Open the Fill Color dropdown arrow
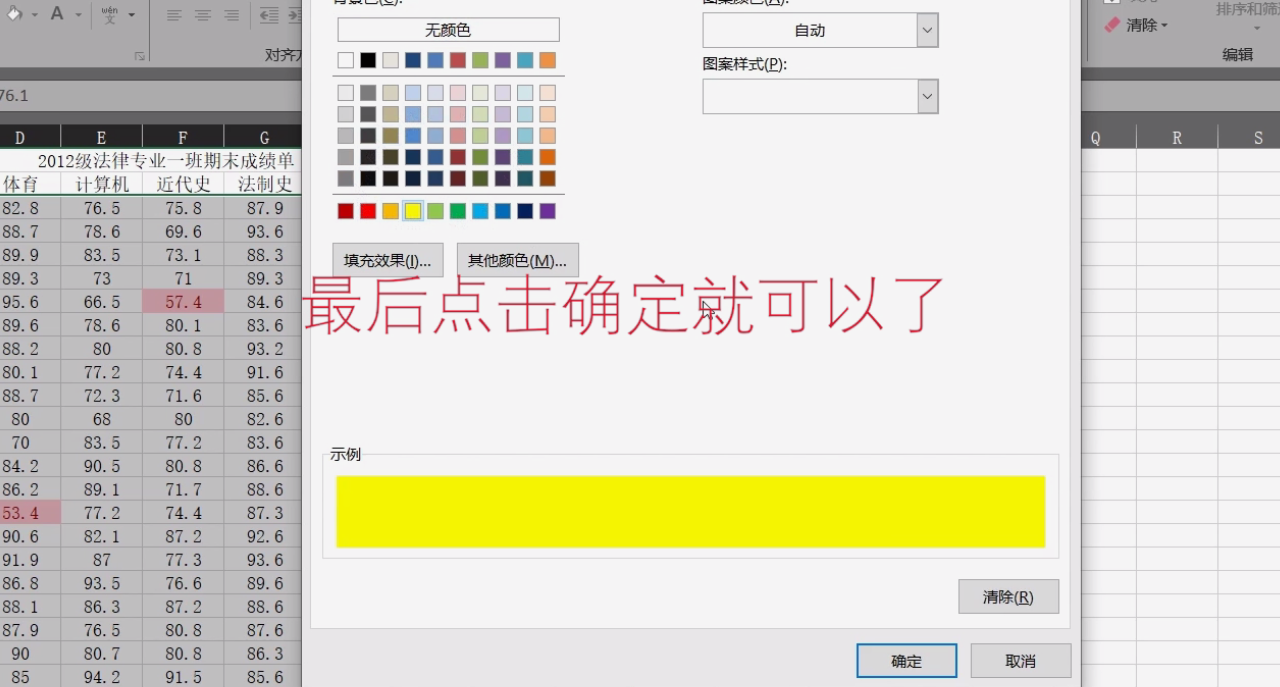The height and width of the screenshot is (687, 1280). pyautogui.click(x=34, y=14)
